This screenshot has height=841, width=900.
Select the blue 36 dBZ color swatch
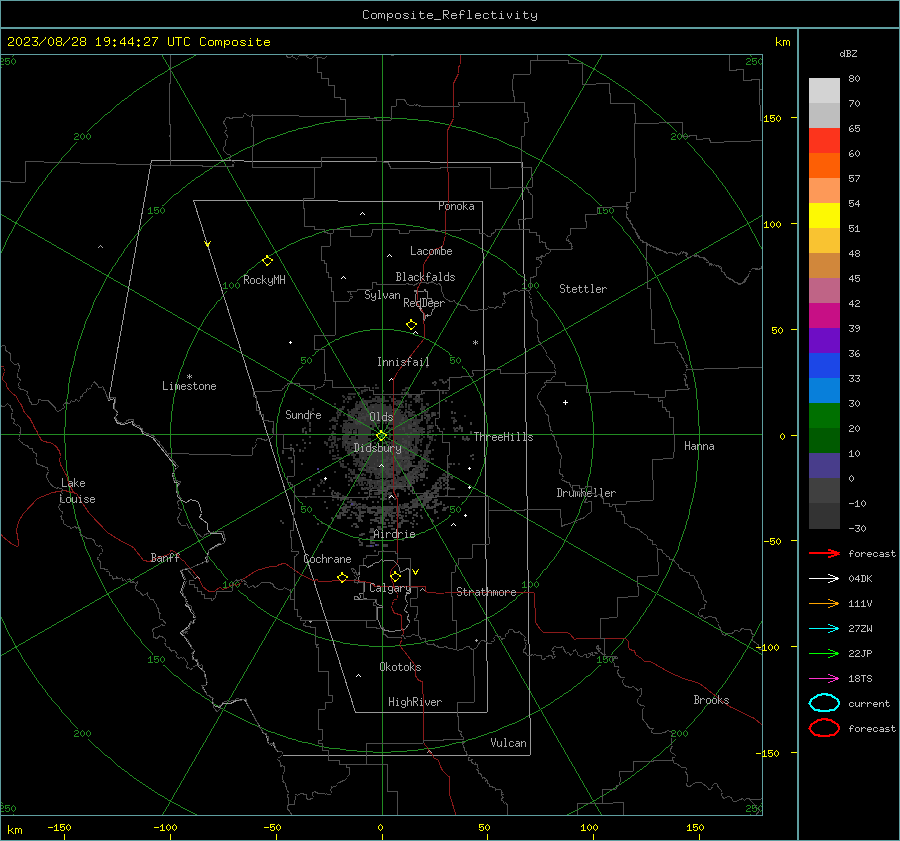click(x=824, y=366)
